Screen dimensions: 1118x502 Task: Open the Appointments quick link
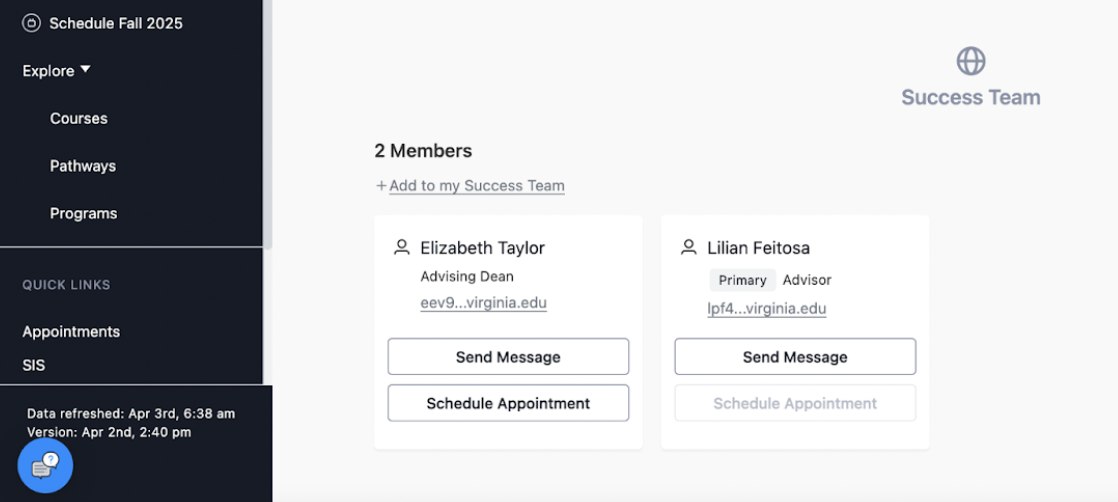click(71, 332)
